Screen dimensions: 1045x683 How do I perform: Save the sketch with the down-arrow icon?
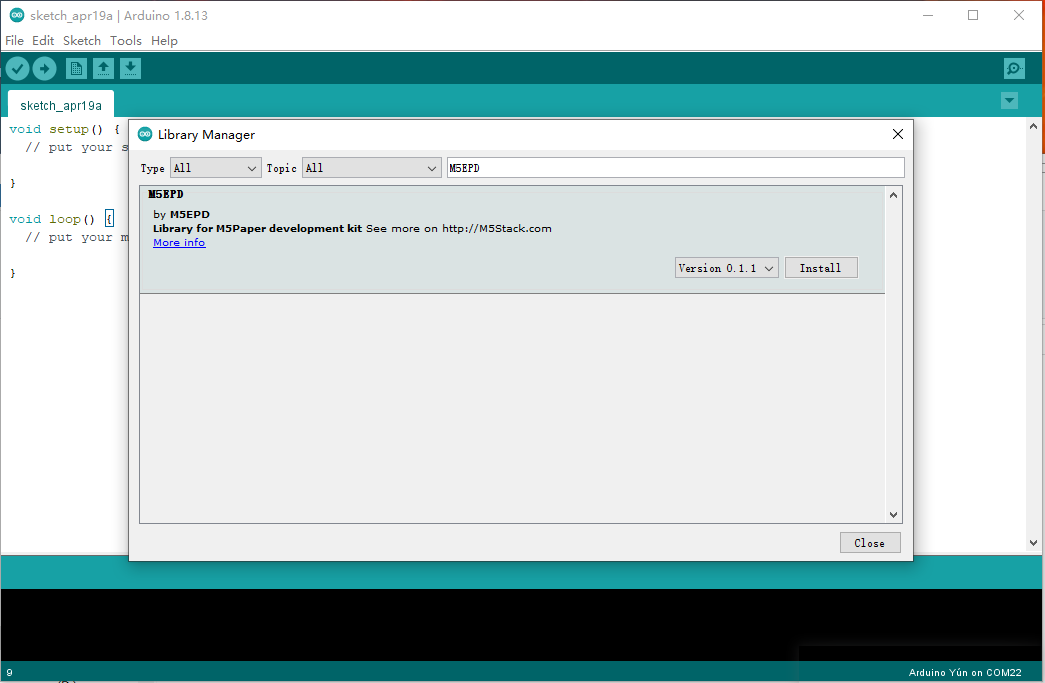[x=131, y=68]
